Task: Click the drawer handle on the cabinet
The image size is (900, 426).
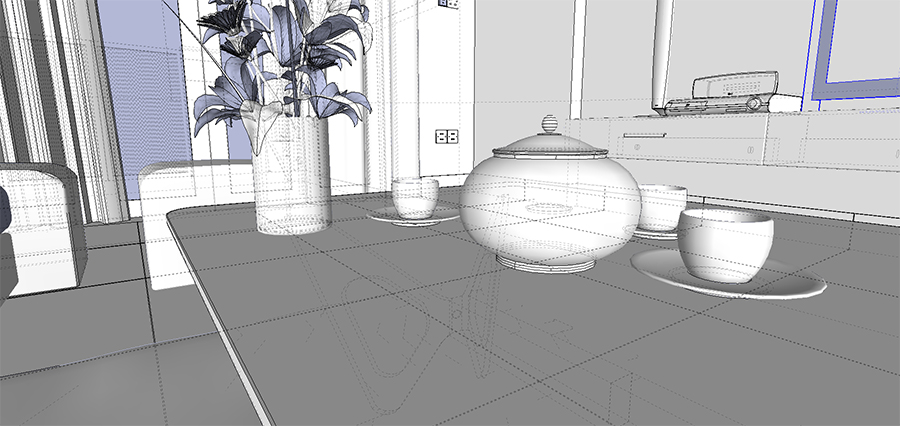Action: click(x=645, y=135)
